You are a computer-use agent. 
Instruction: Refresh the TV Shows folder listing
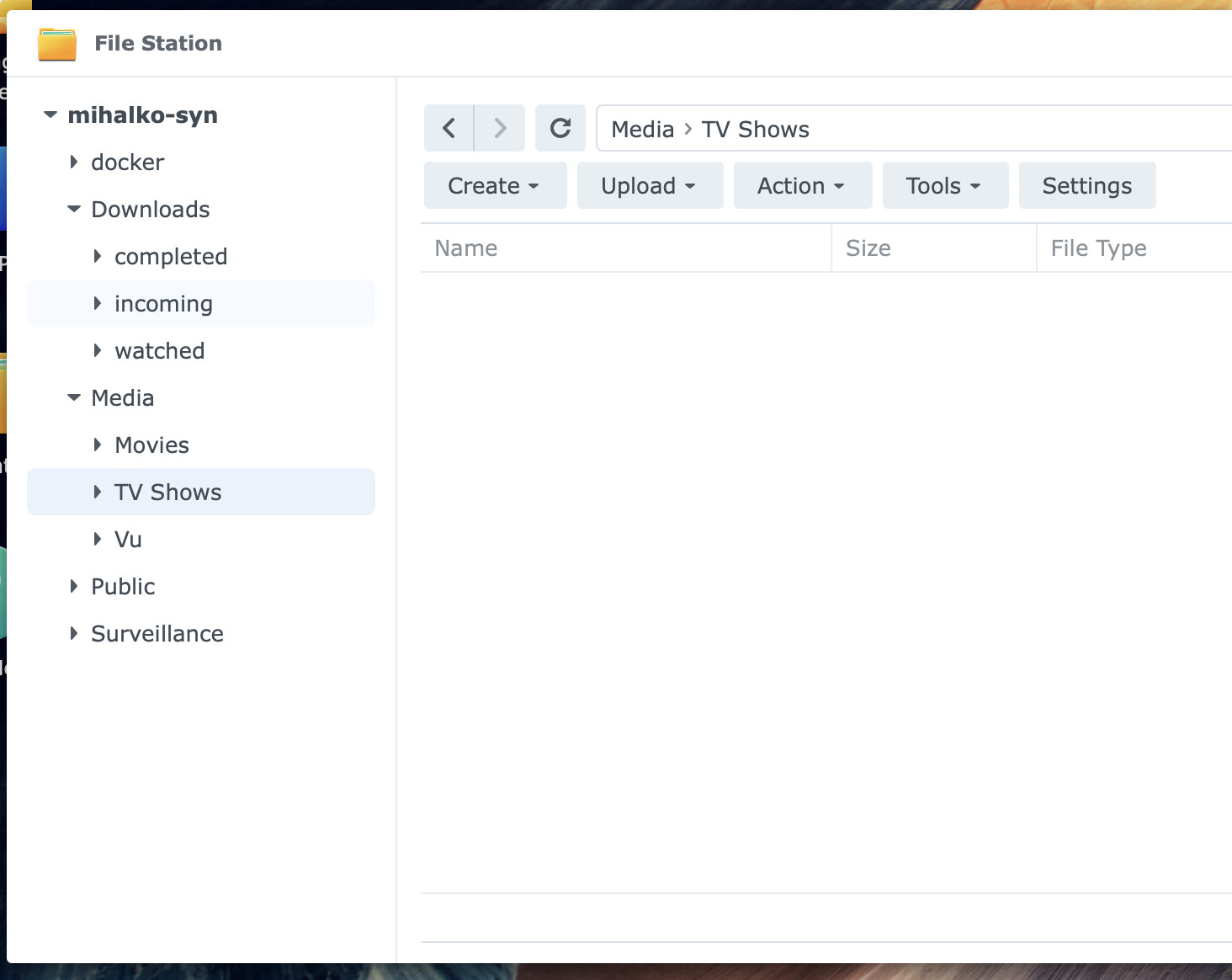point(560,128)
